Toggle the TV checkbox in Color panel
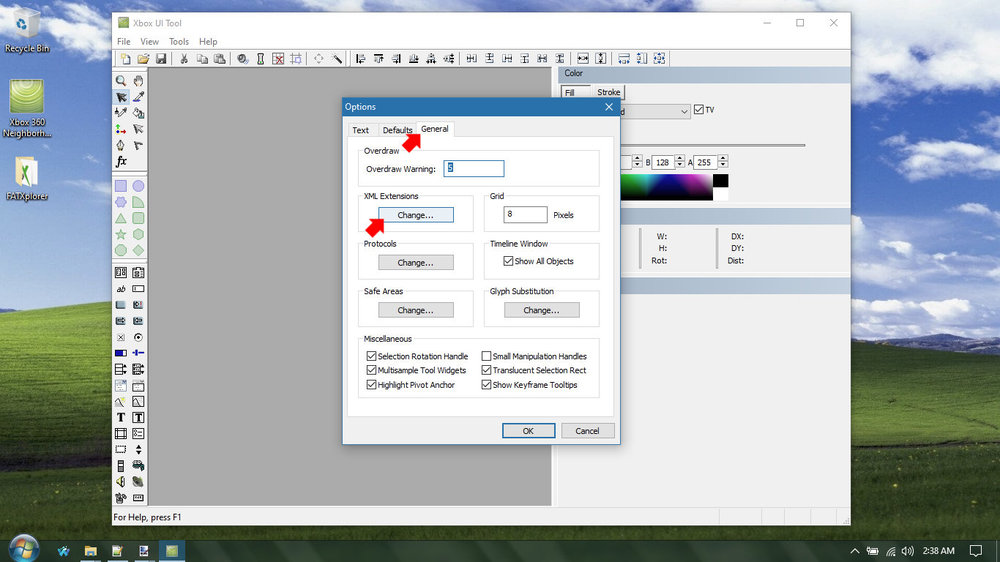1000x562 pixels. coord(699,110)
